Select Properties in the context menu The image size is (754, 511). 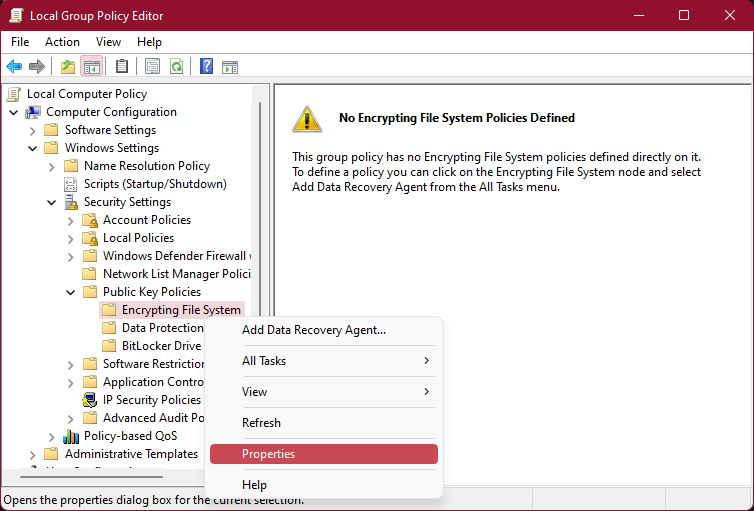pyautogui.click(x=324, y=454)
